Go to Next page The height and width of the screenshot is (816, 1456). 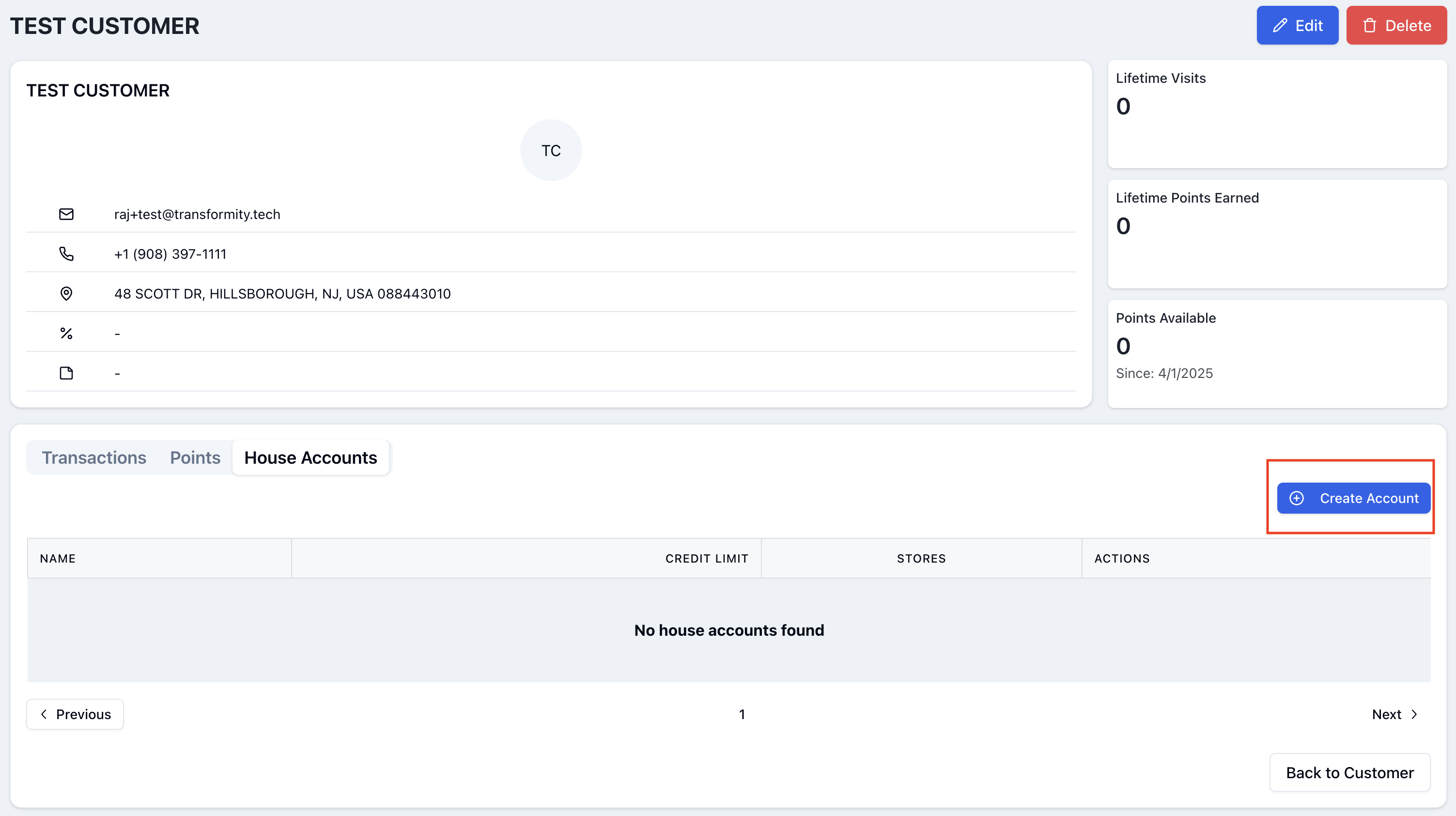1394,714
